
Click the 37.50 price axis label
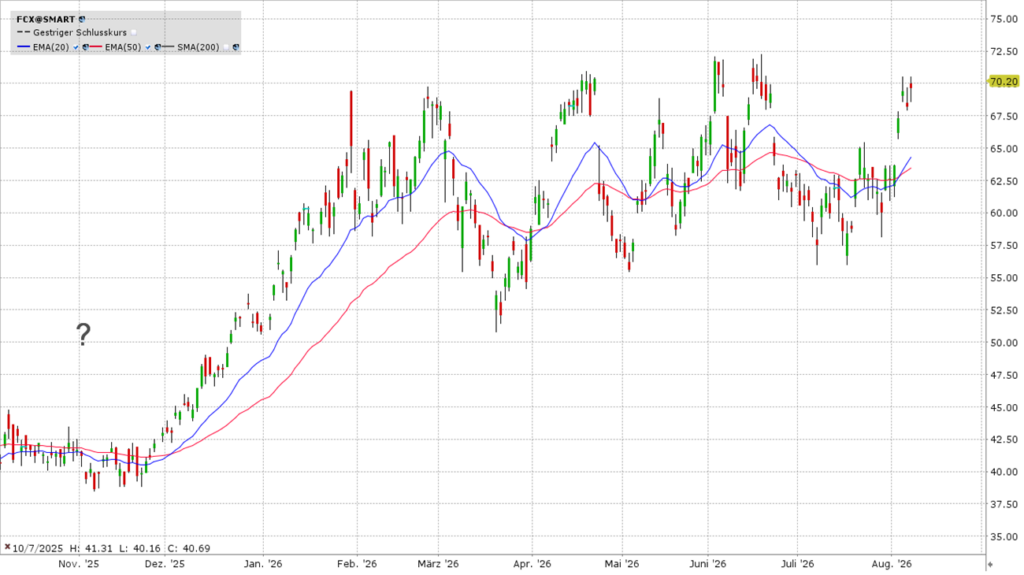coord(1004,504)
